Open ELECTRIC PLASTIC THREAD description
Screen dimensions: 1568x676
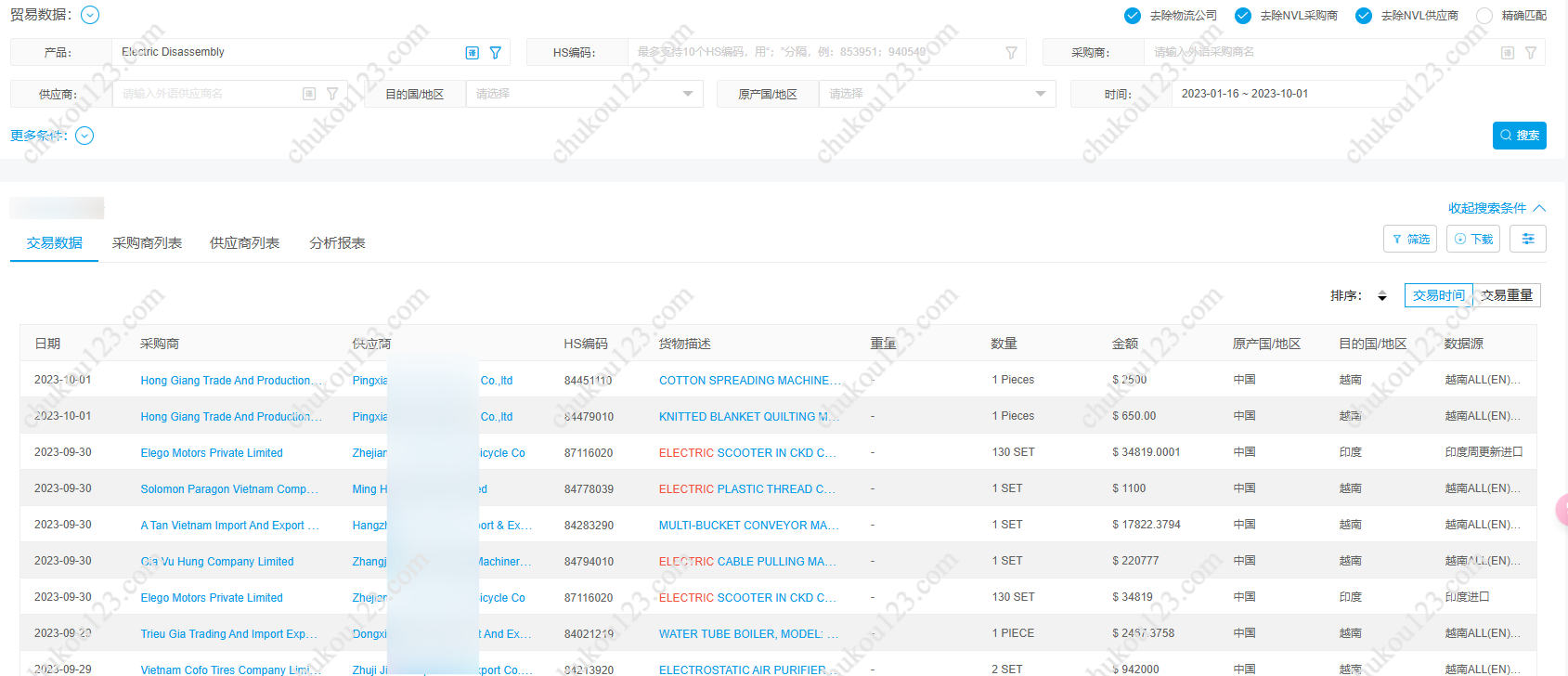pyautogui.click(x=747, y=489)
